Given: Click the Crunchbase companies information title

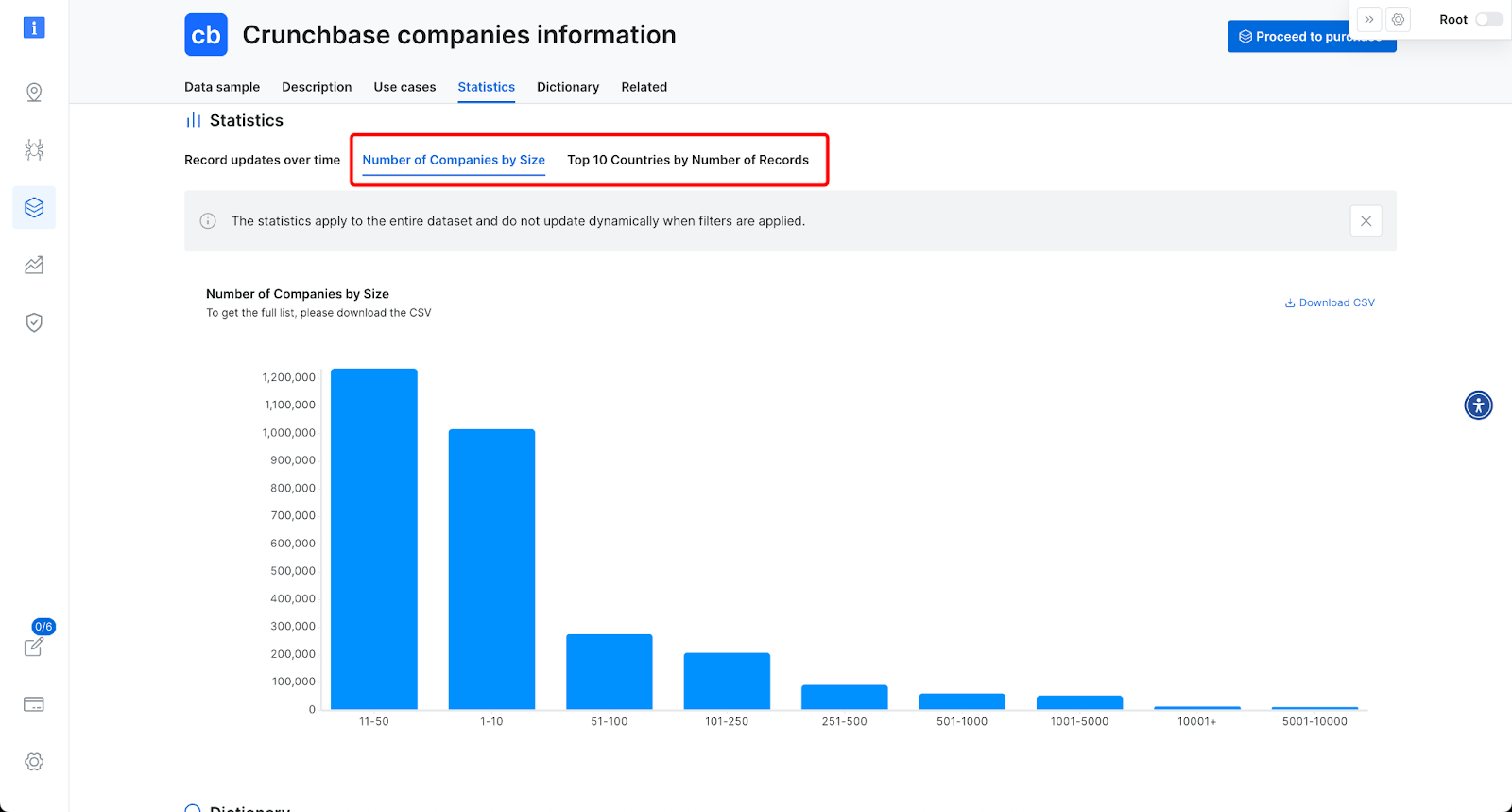Looking at the screenshot, I should tap(459, 35).
